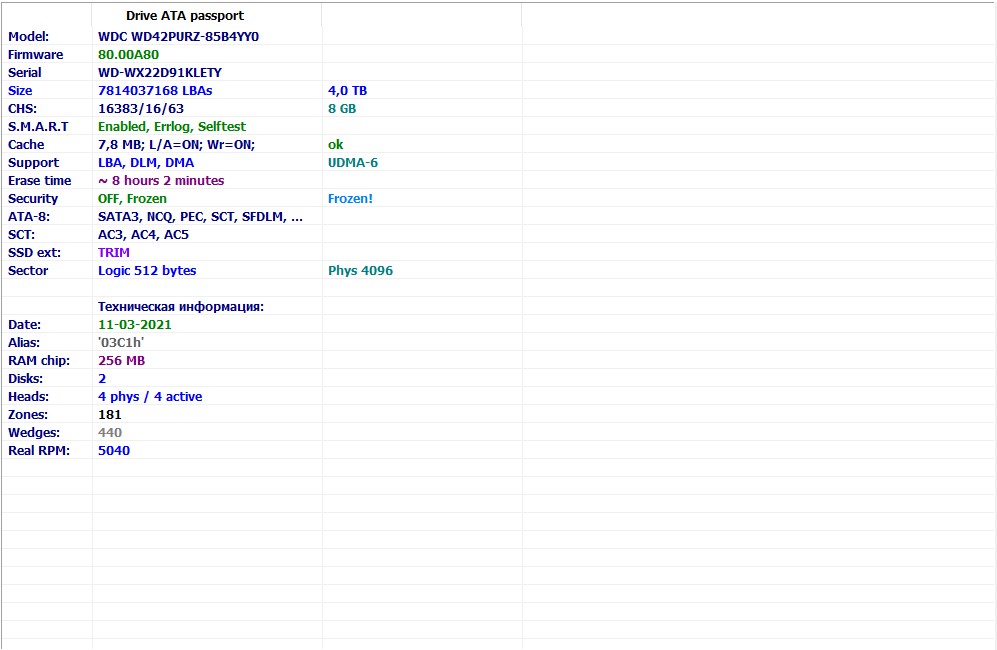997x650 pixels.
Task: Click the model value 'WDC WD42PURZ-85B4YY0'
Action: (x=179, y=36)
